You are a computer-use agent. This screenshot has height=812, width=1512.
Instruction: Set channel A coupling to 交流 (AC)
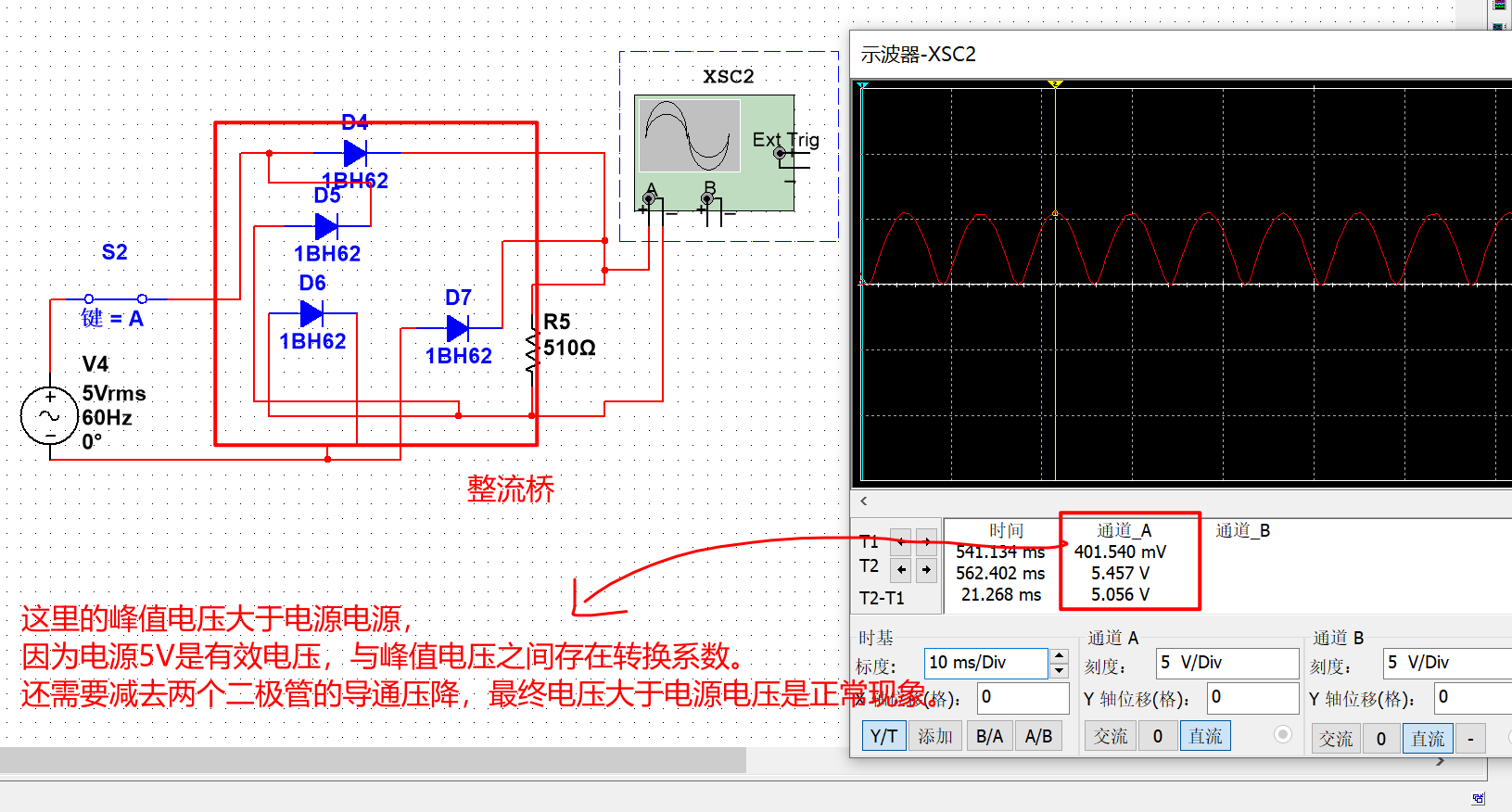pos(1111,736)
